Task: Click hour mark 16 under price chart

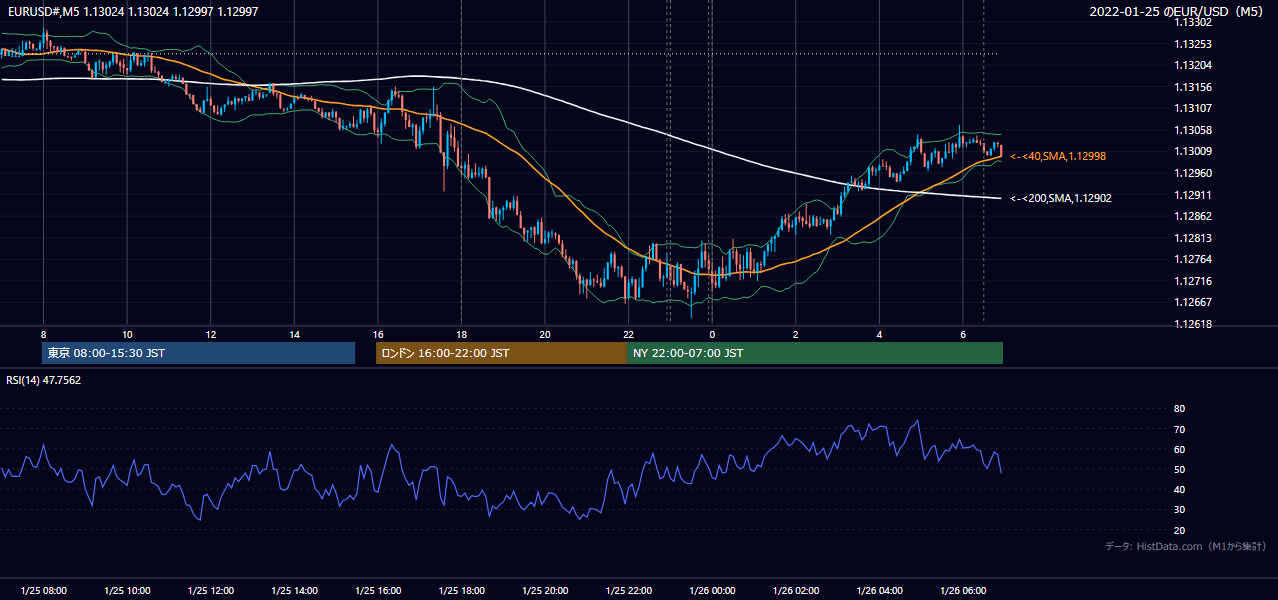Action: coord(378,334)
